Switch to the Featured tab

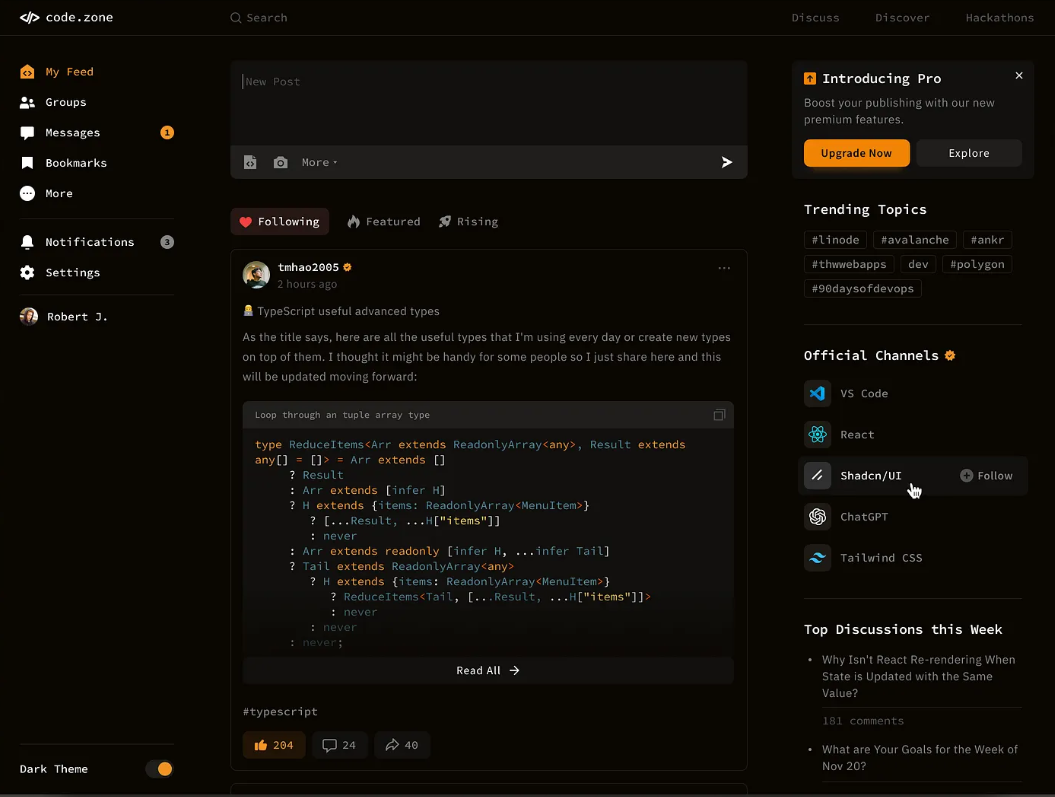(x=384, y=222)
